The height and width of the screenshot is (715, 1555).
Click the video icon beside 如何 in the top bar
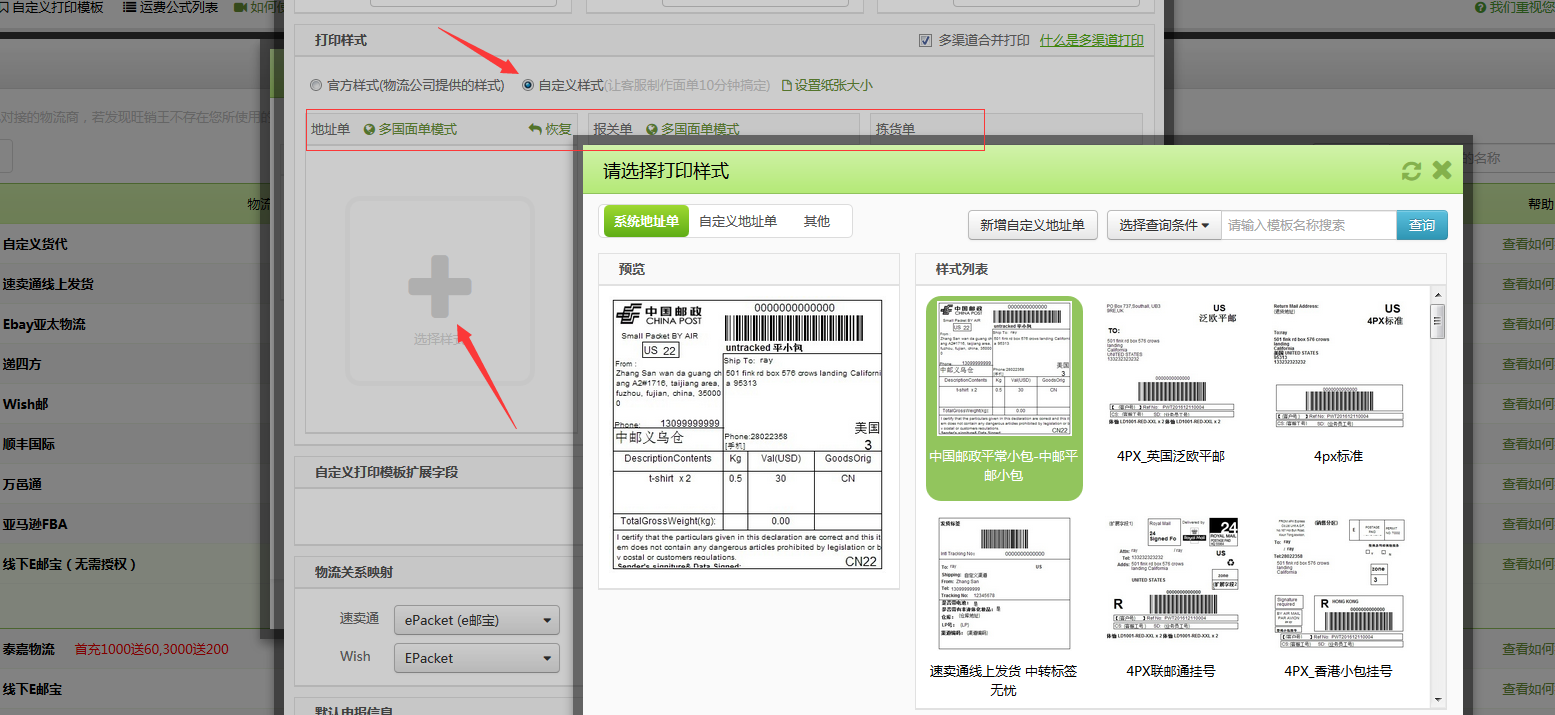[241, 7]
